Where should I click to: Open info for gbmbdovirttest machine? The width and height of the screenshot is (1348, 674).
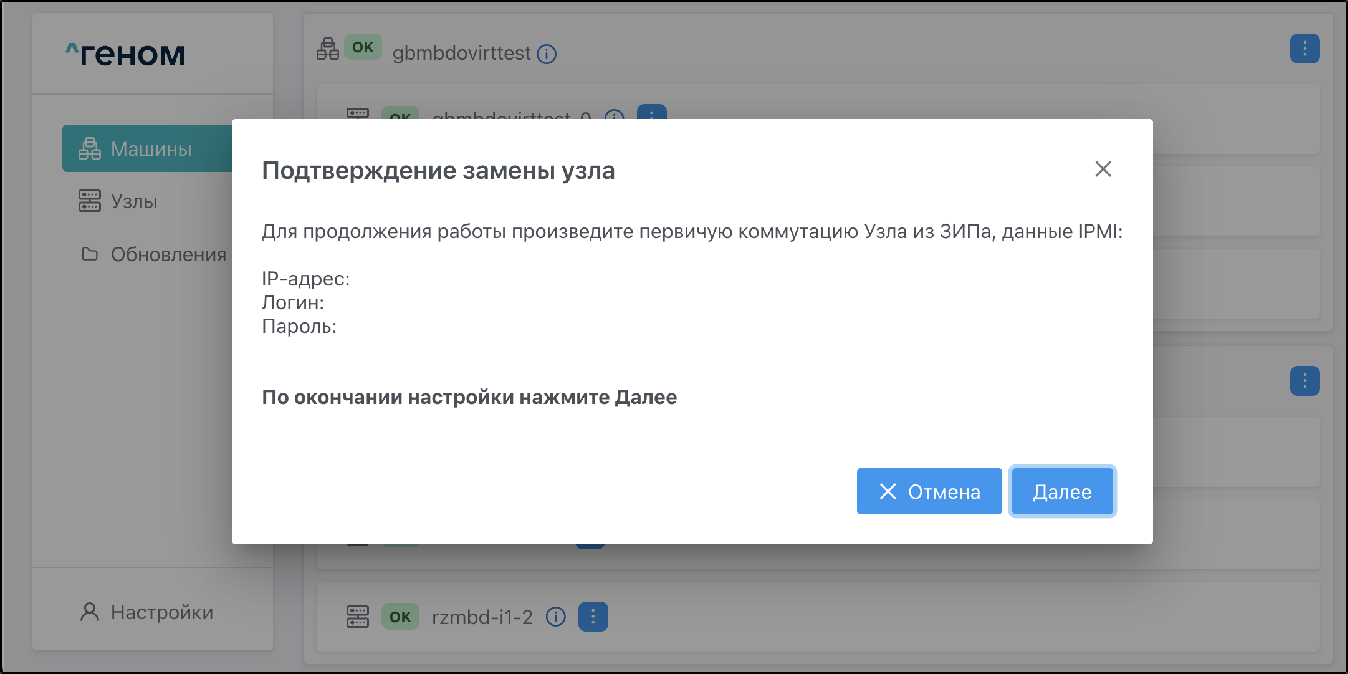tap(547, 54)
